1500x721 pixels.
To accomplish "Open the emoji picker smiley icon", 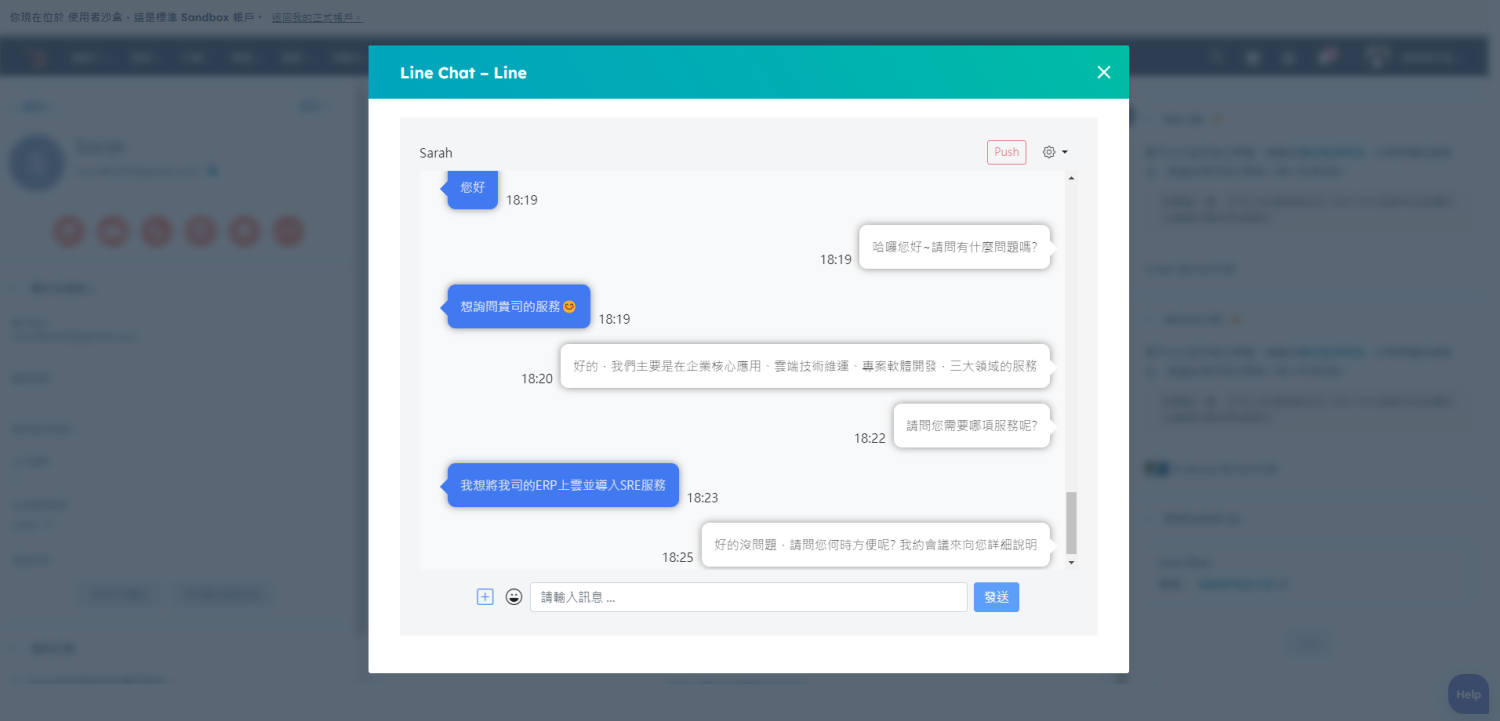I will click(514, 597).
